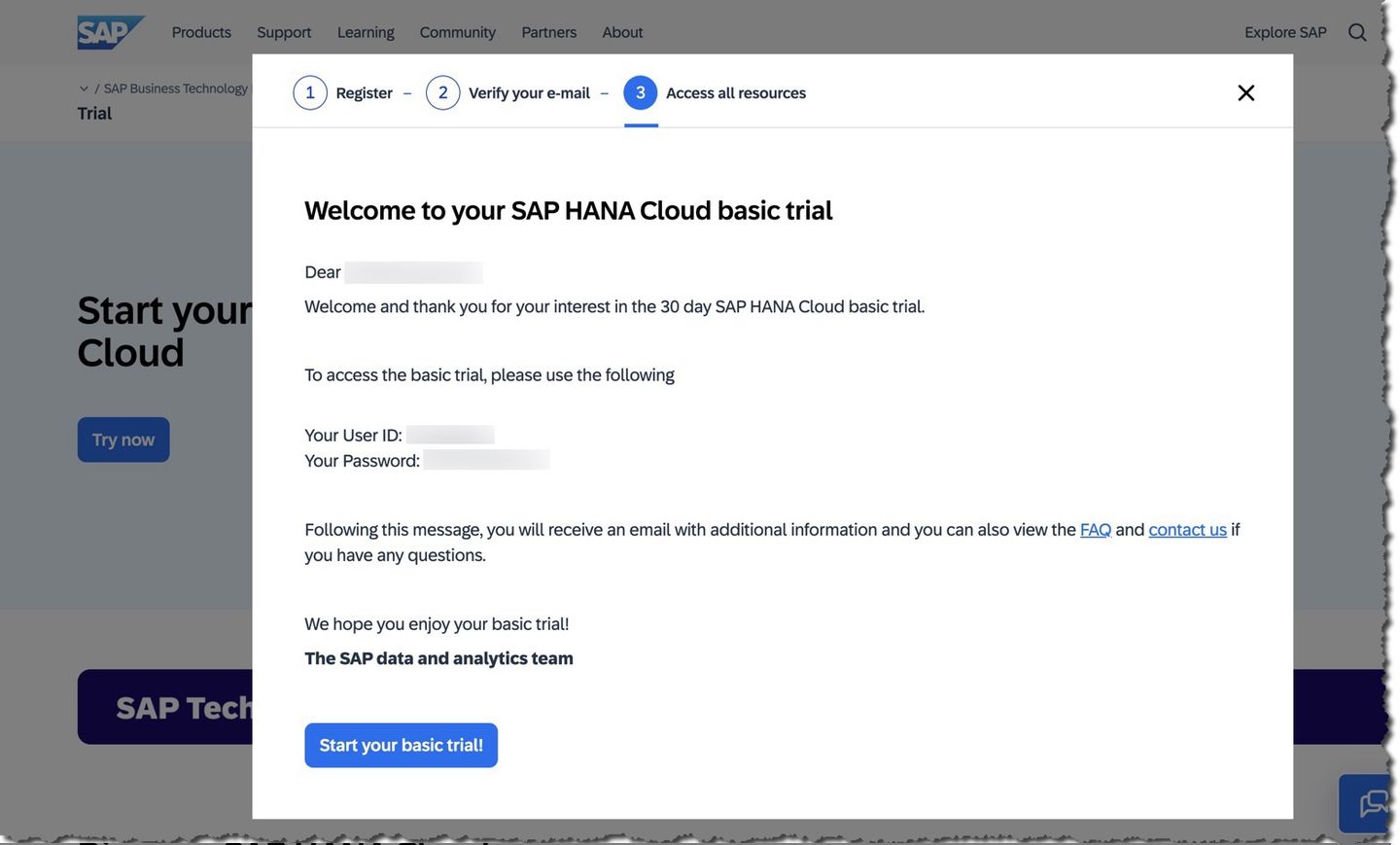Close the trial welcome dialog
The height and width of the screenshot is (845, 1400).
[x=1245, y=92]
